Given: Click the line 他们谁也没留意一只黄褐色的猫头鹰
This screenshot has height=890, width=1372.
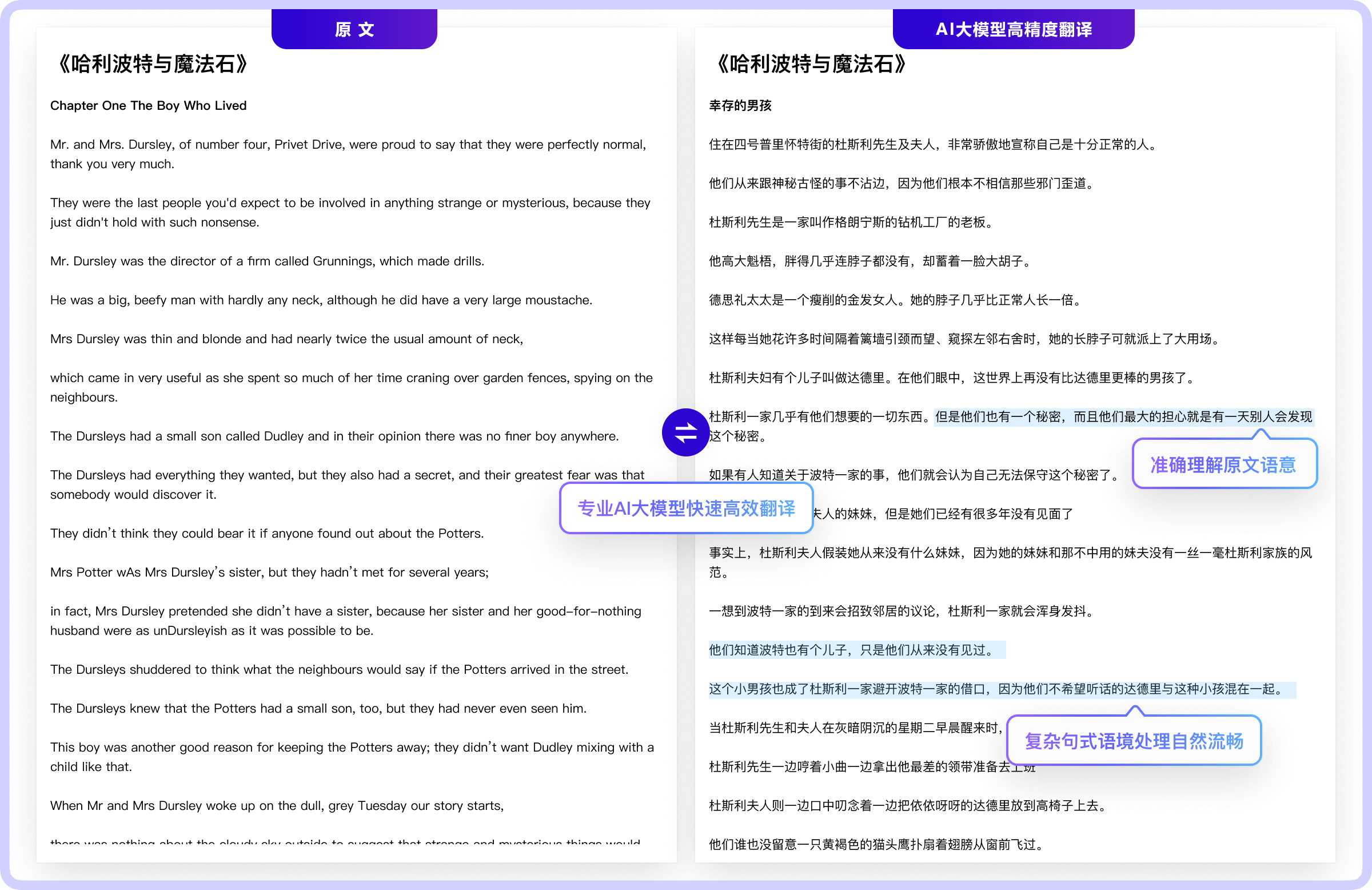Looking at the screenshot, I should pyautogui.click(x=875, y=844).
